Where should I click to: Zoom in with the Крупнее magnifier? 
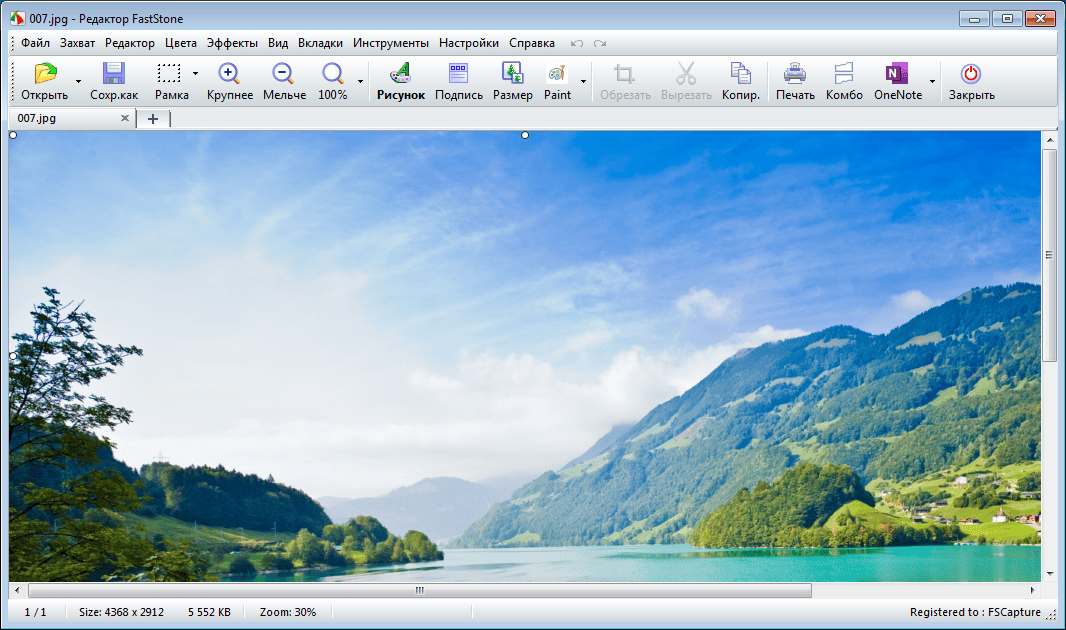(229, 73)
